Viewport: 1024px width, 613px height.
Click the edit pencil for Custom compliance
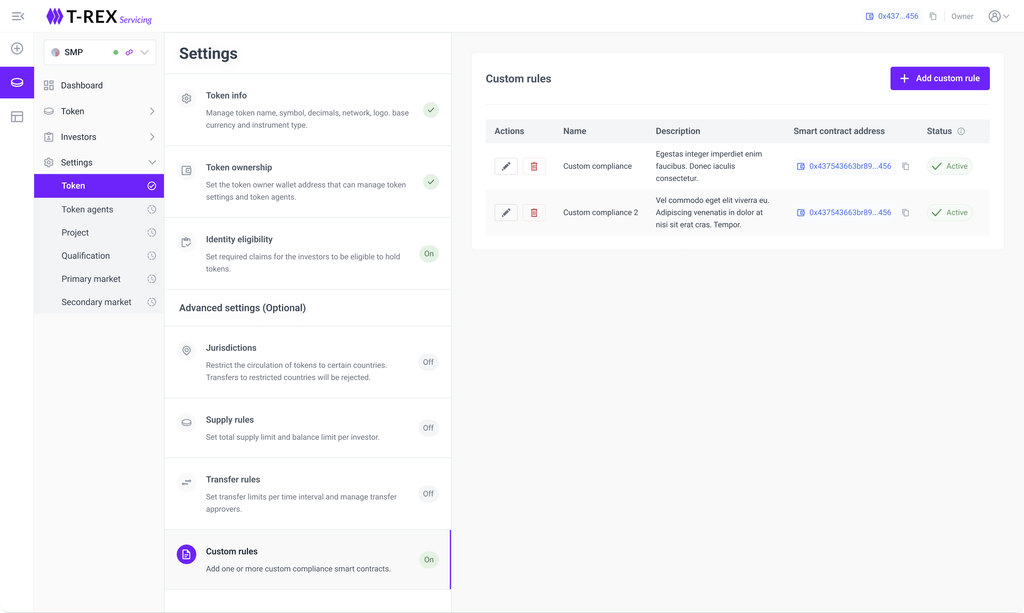506,166
